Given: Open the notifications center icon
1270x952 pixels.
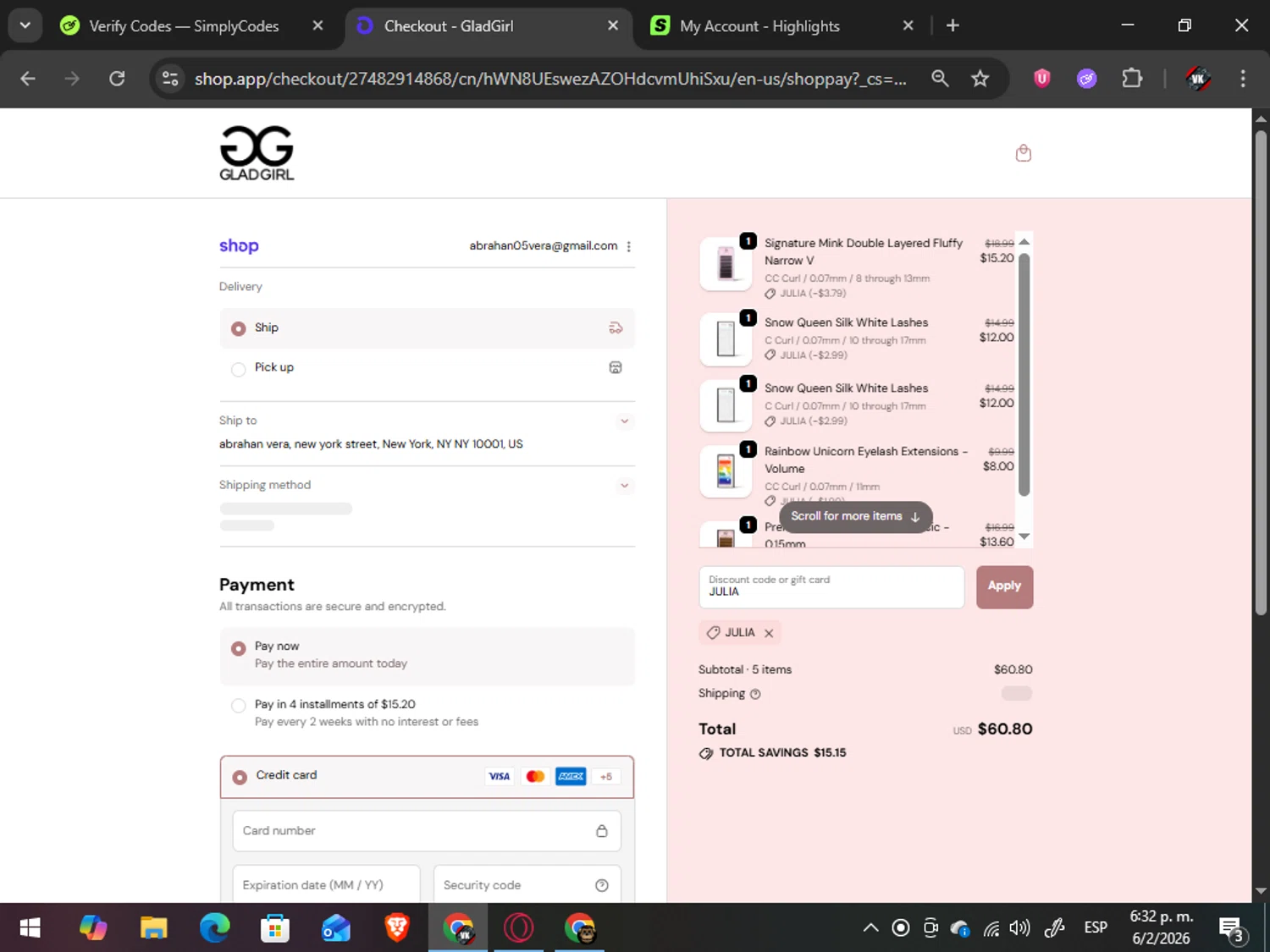Looking at the screenshot, I should coord(1232,929).
